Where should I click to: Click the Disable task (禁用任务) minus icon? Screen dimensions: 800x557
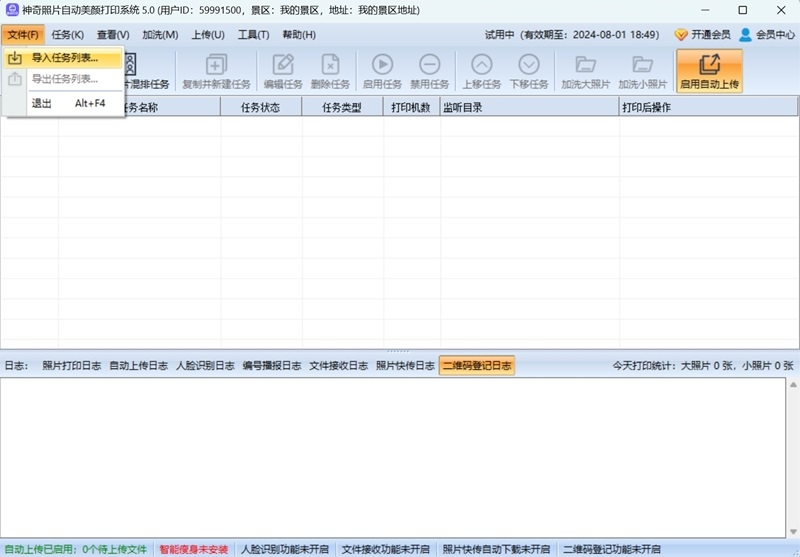430,64
